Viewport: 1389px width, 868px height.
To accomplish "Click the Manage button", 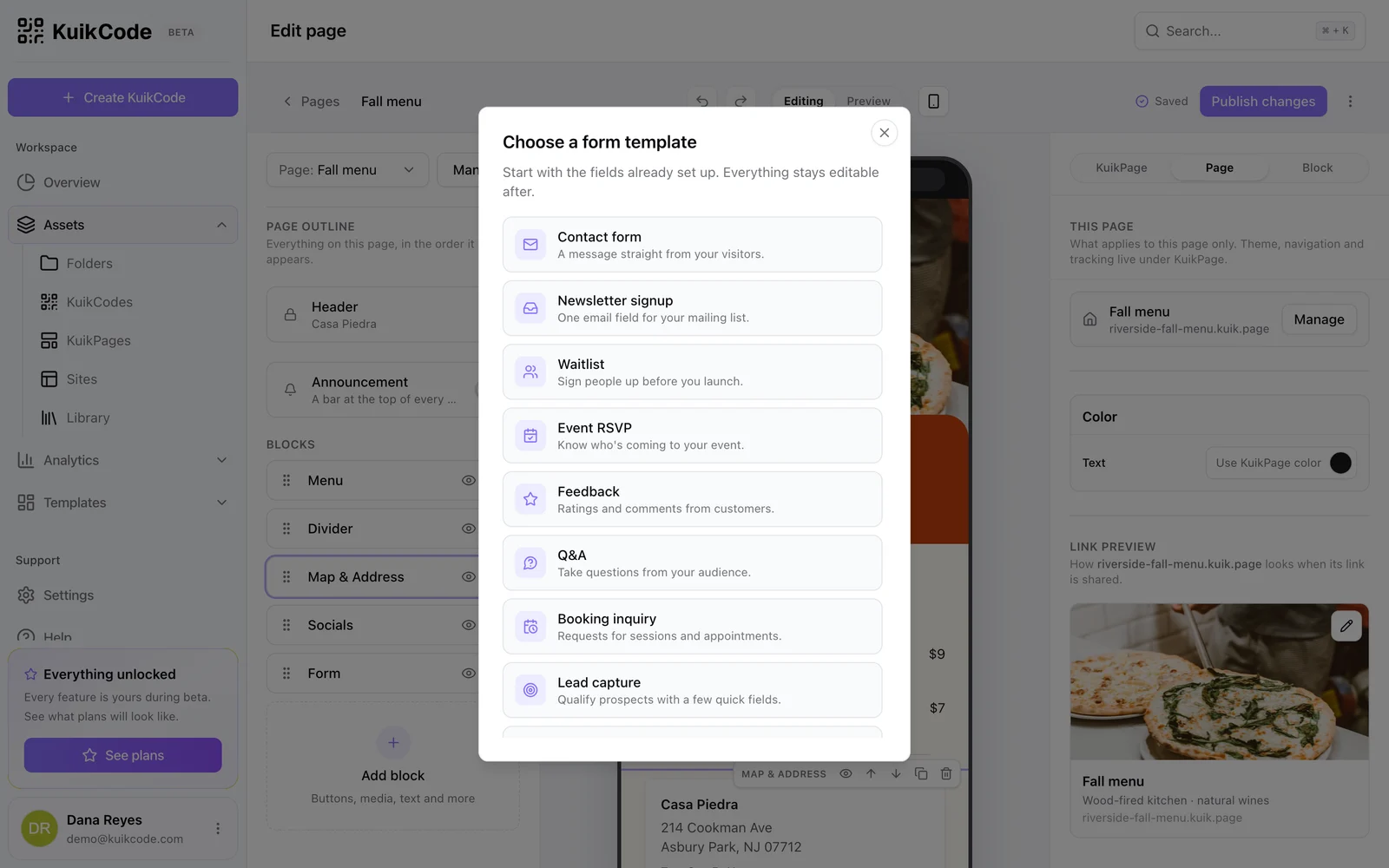I will [1319, 319].
